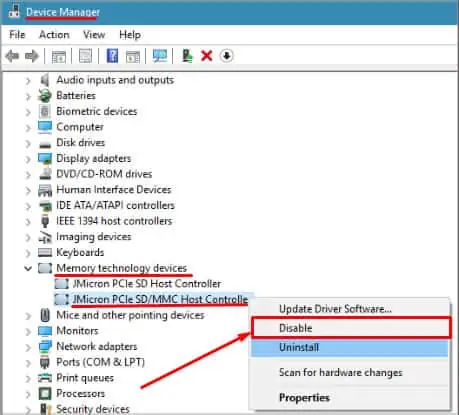Click the Disk drives icon
Viewport: 459px width, 415px height.
tap(45, 144)
